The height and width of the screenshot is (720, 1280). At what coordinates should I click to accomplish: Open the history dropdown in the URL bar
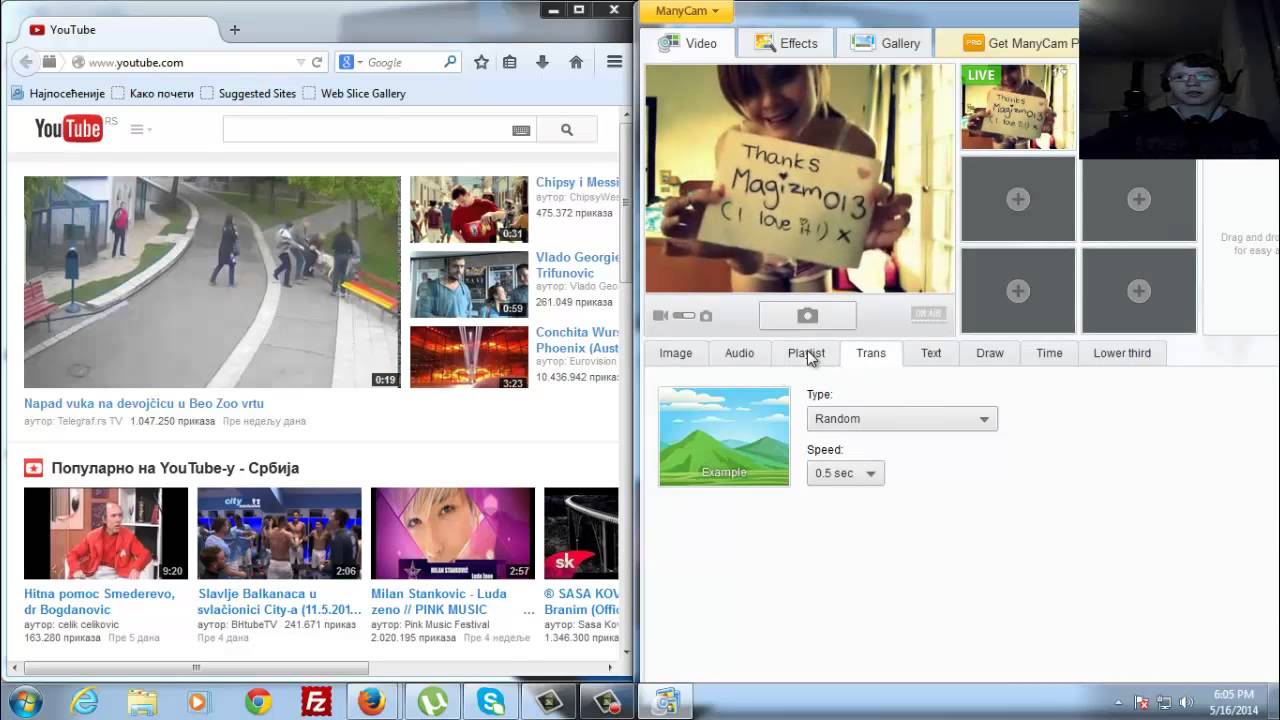coord(300,62)
